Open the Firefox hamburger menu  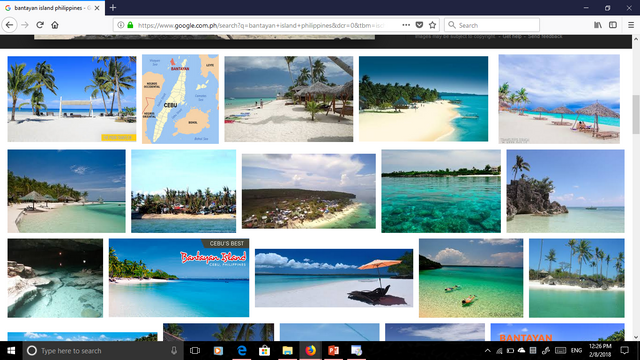pos(631,25)
